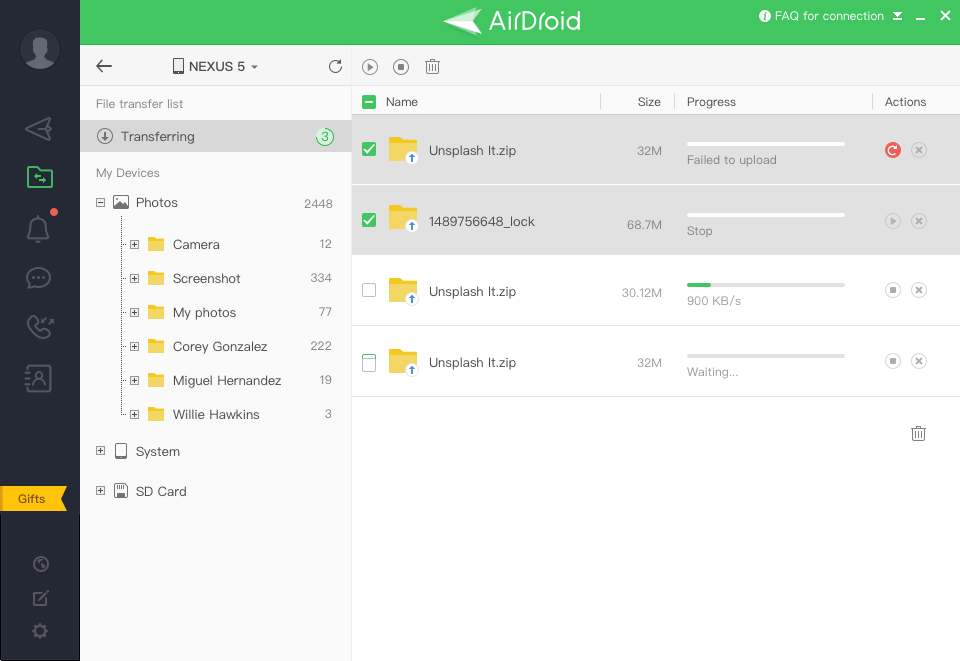
Task: Uncheck the 1489756648_lock checkbox
Action: point(369,220)
